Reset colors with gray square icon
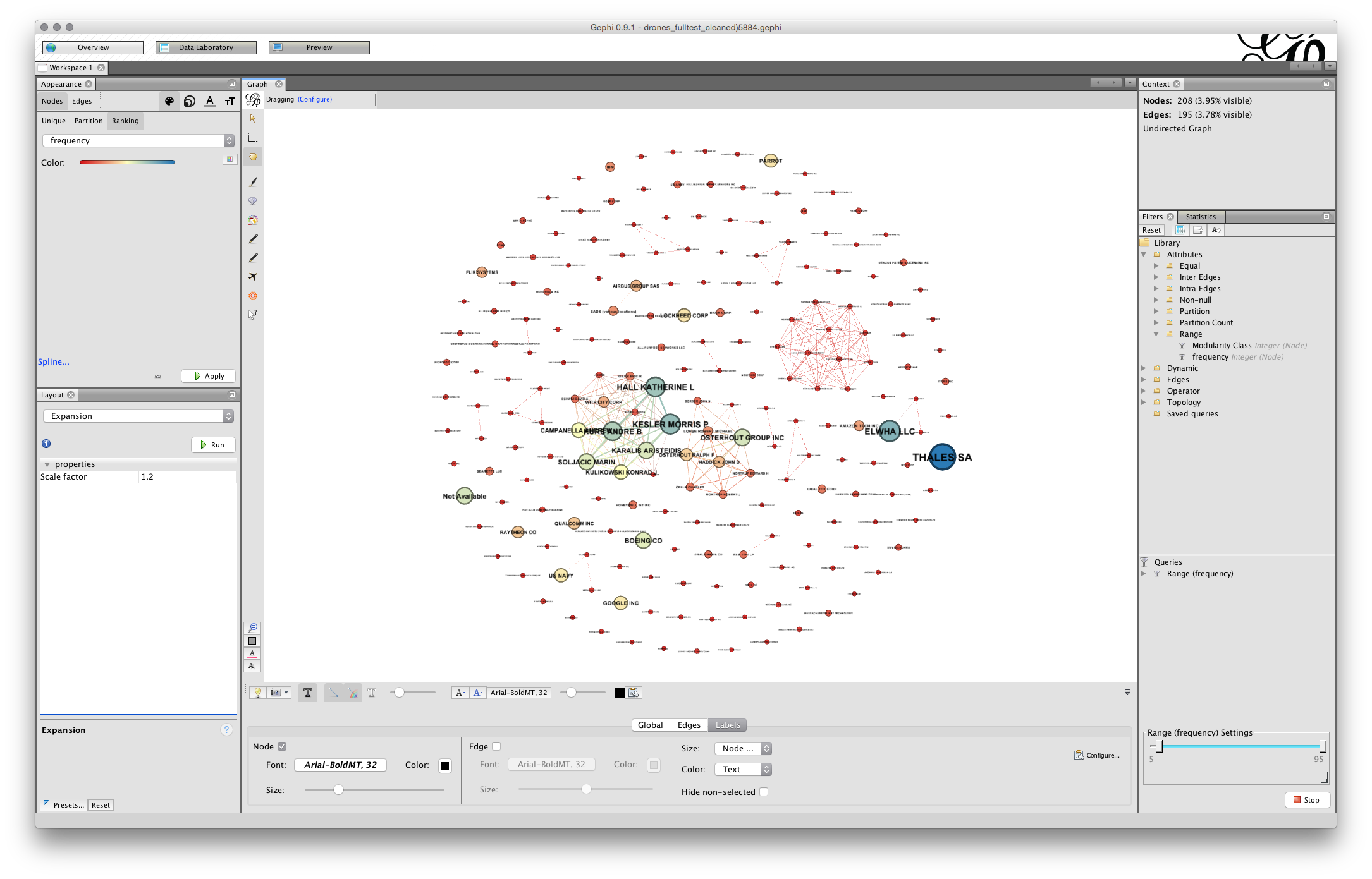The height and width of the screenshot is (879, 1372). 252,641
